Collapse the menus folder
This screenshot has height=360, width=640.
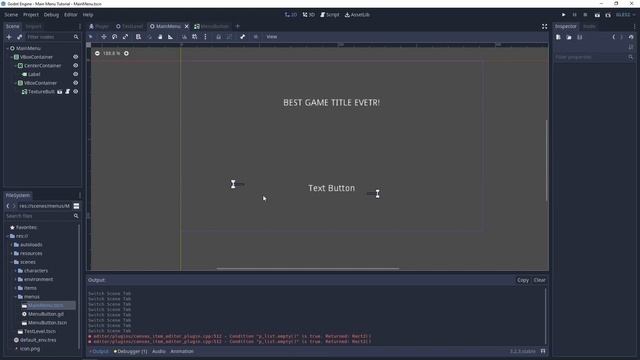16,297
